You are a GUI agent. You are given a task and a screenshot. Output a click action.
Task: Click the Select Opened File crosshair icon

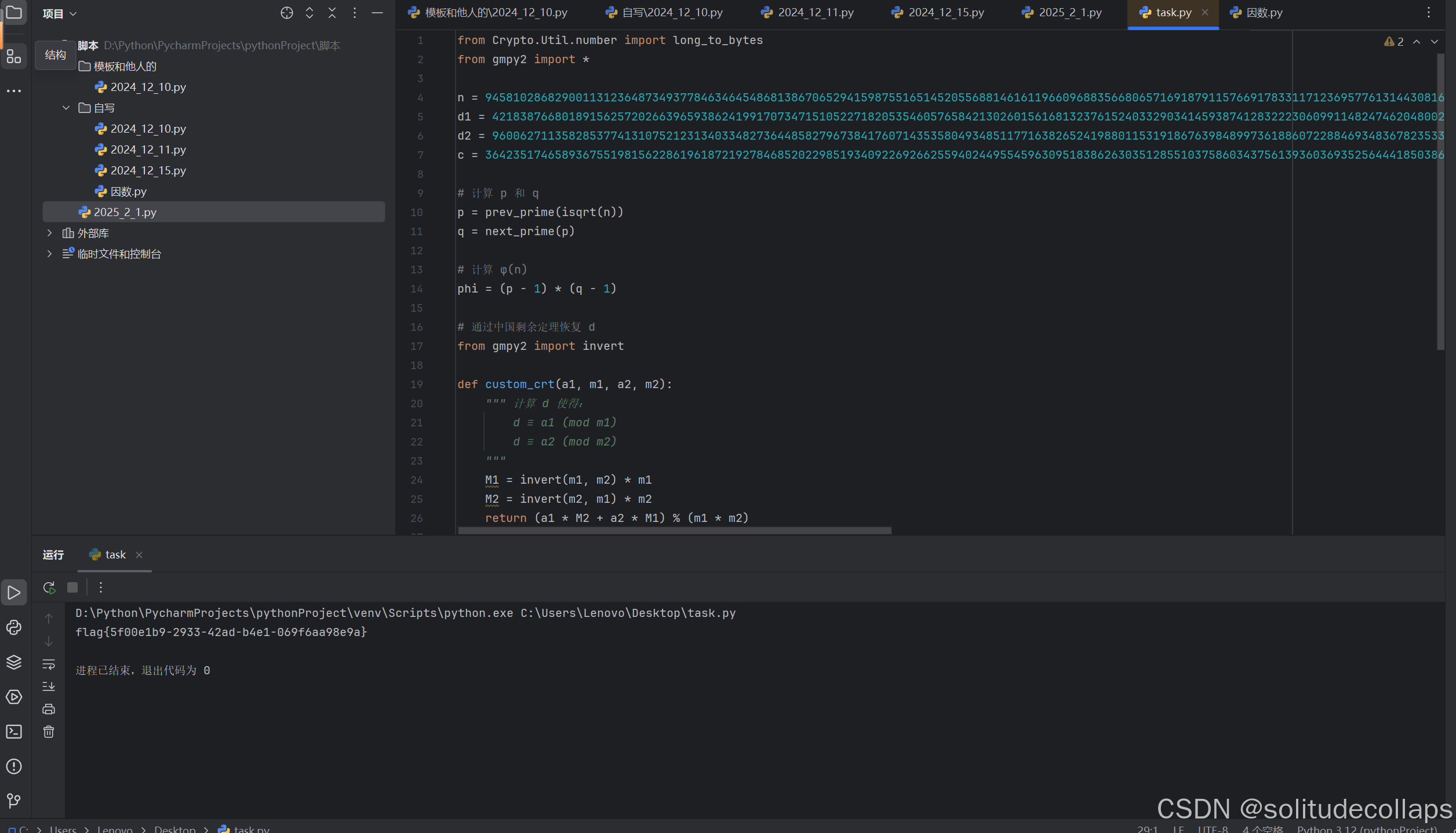tap(286, 13)
